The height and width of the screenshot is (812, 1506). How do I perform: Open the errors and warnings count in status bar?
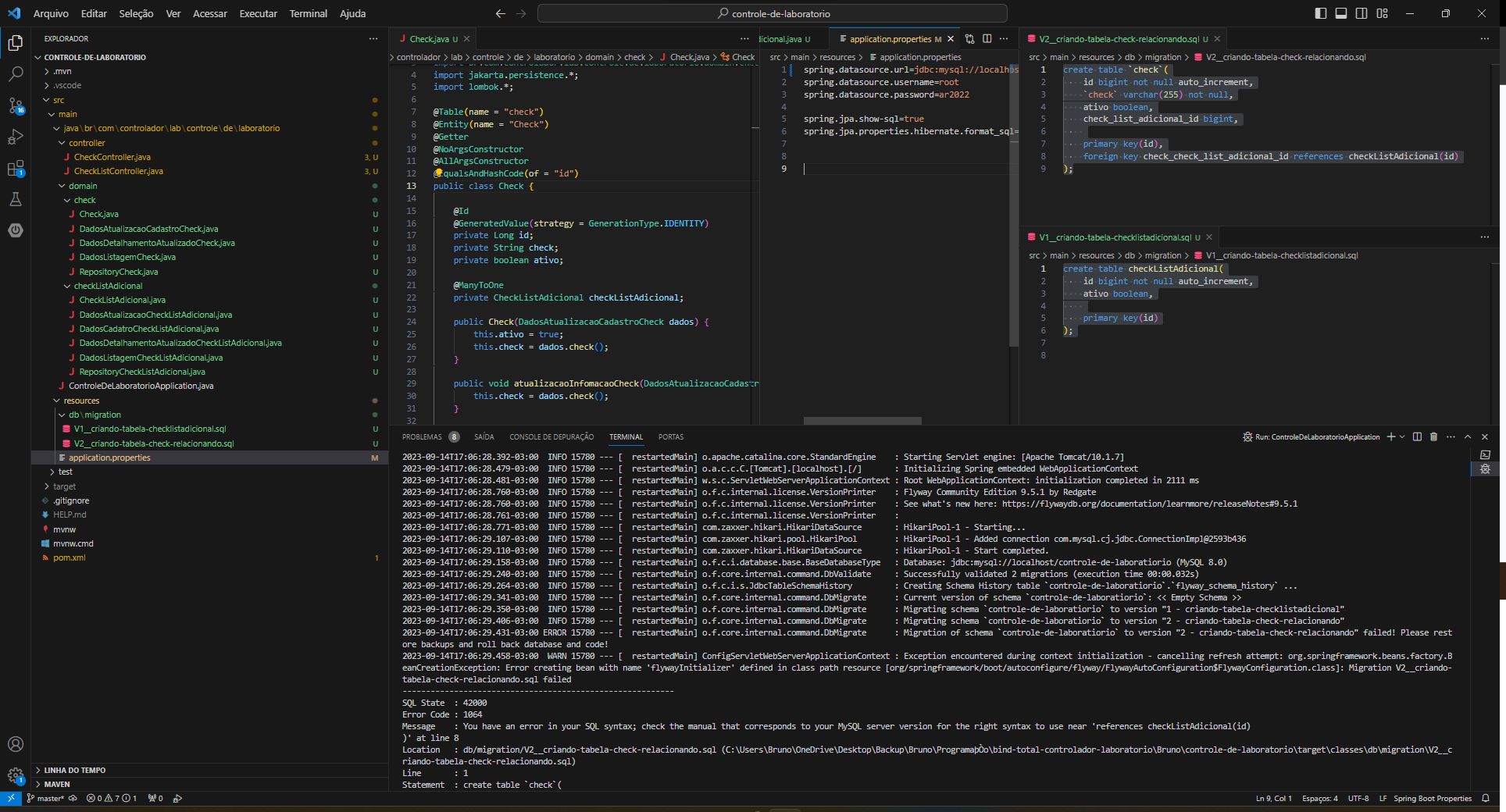coord(112,798)
